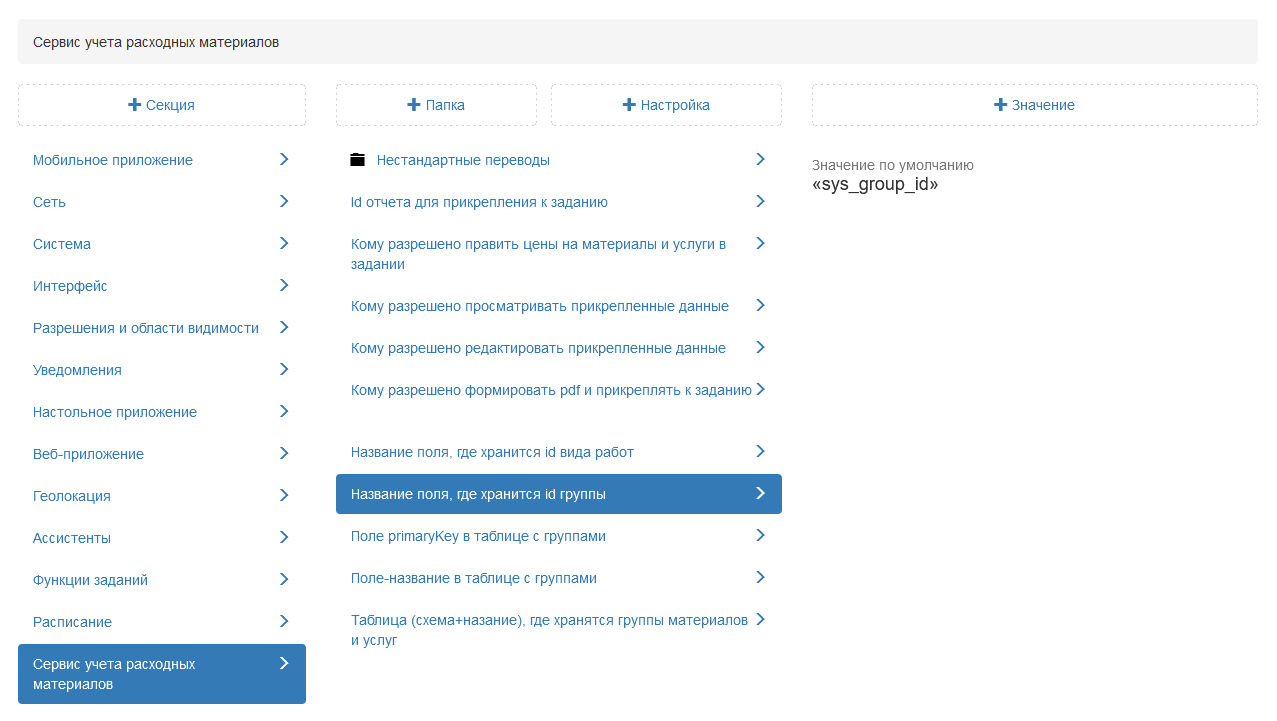Add a new Папка

[x=436, y=105]
